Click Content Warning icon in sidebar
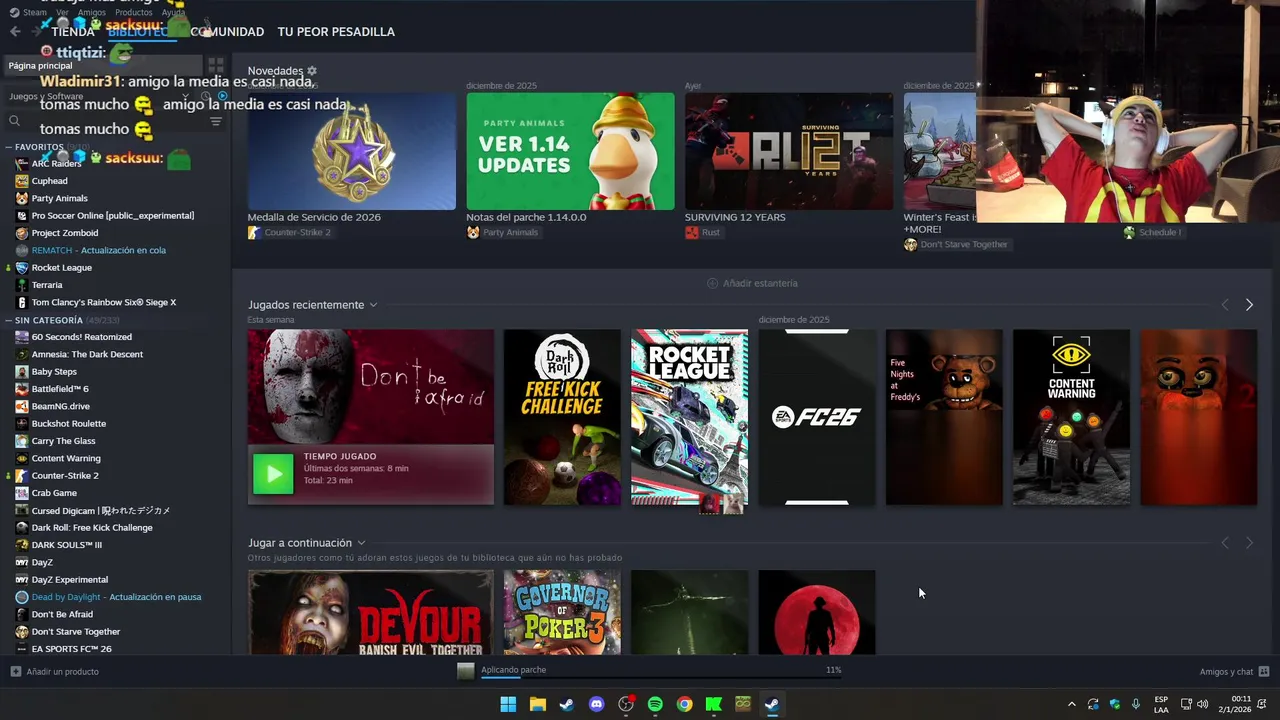Image resolution: width=1280 pixels, height=720 pixels. 22,458
